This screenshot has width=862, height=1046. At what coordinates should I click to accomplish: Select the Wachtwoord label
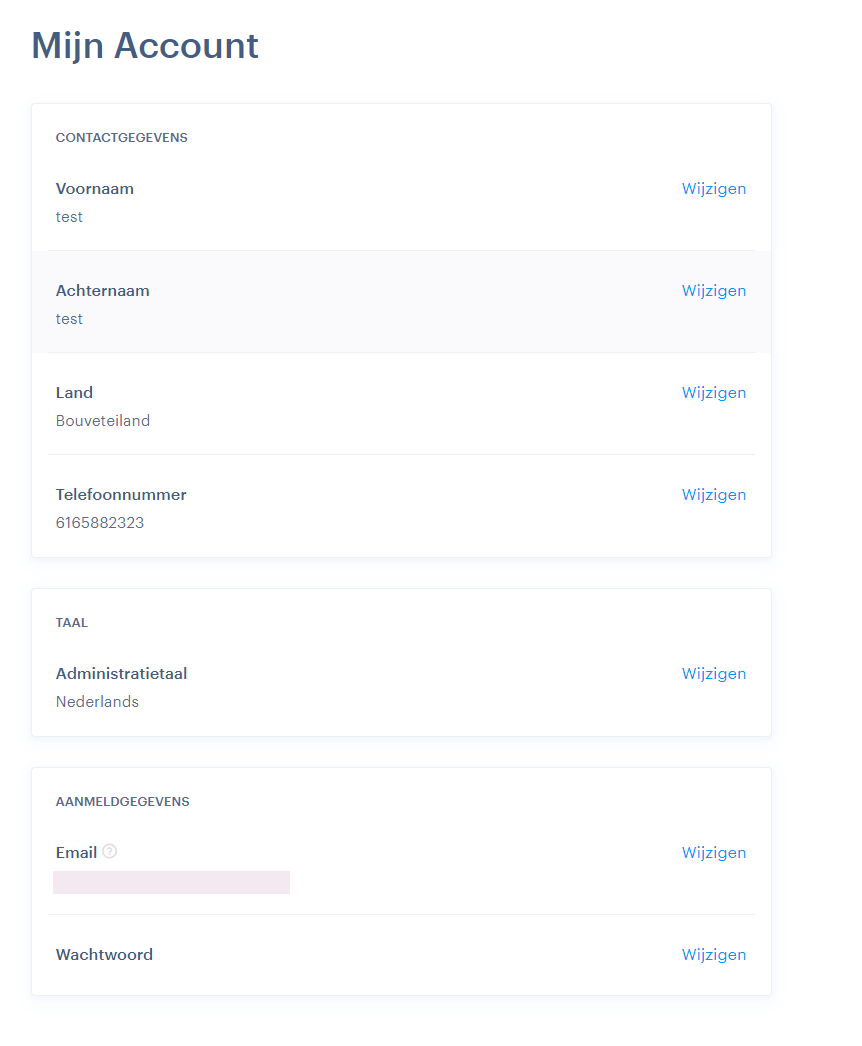coord(104,955)
